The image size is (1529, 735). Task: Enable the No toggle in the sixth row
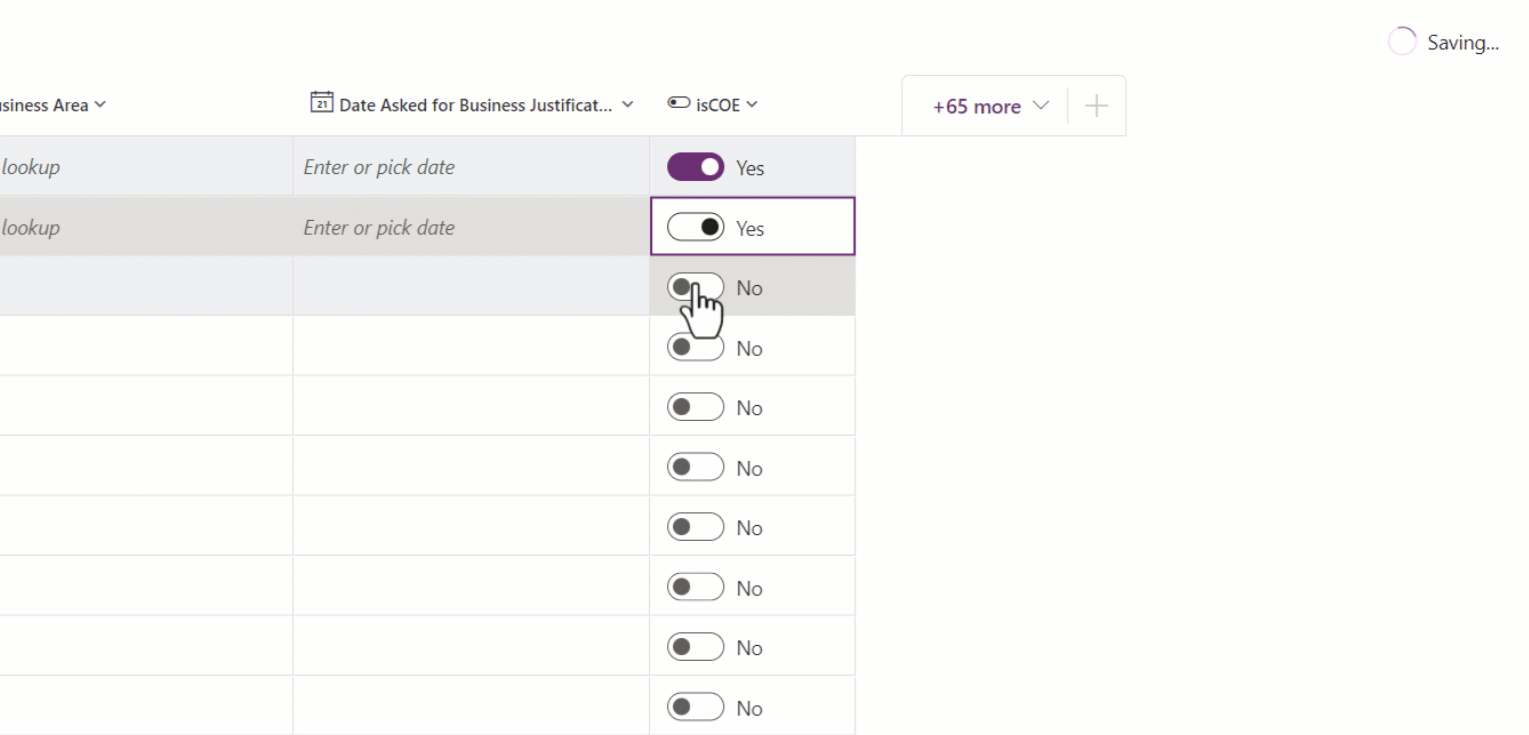point(695,466)
